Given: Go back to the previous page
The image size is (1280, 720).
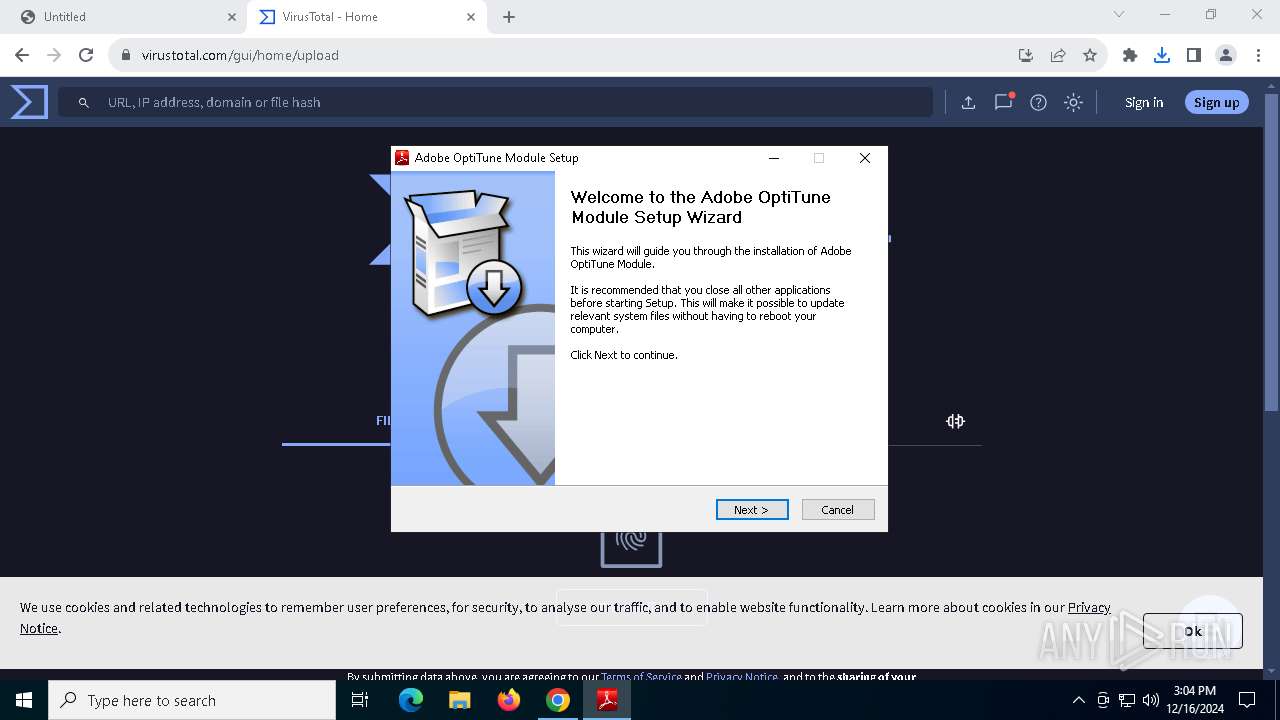Looking at the screenshot, I should [x=22, y=55].
